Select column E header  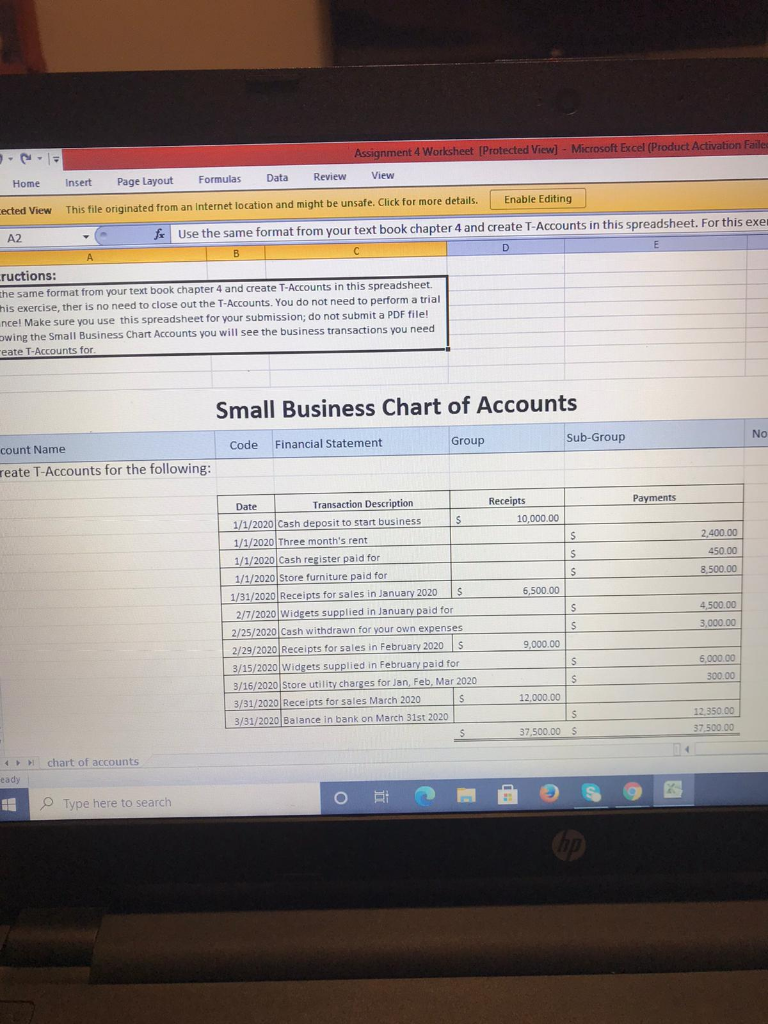pyautogui.click(x=656, y=244)
